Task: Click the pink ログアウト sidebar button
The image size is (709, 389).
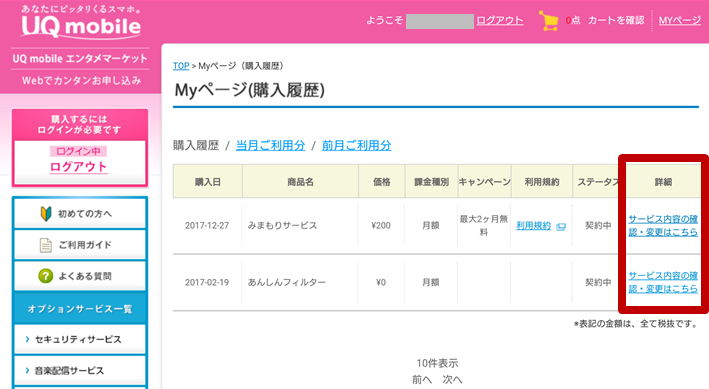Action: (79, 167)
